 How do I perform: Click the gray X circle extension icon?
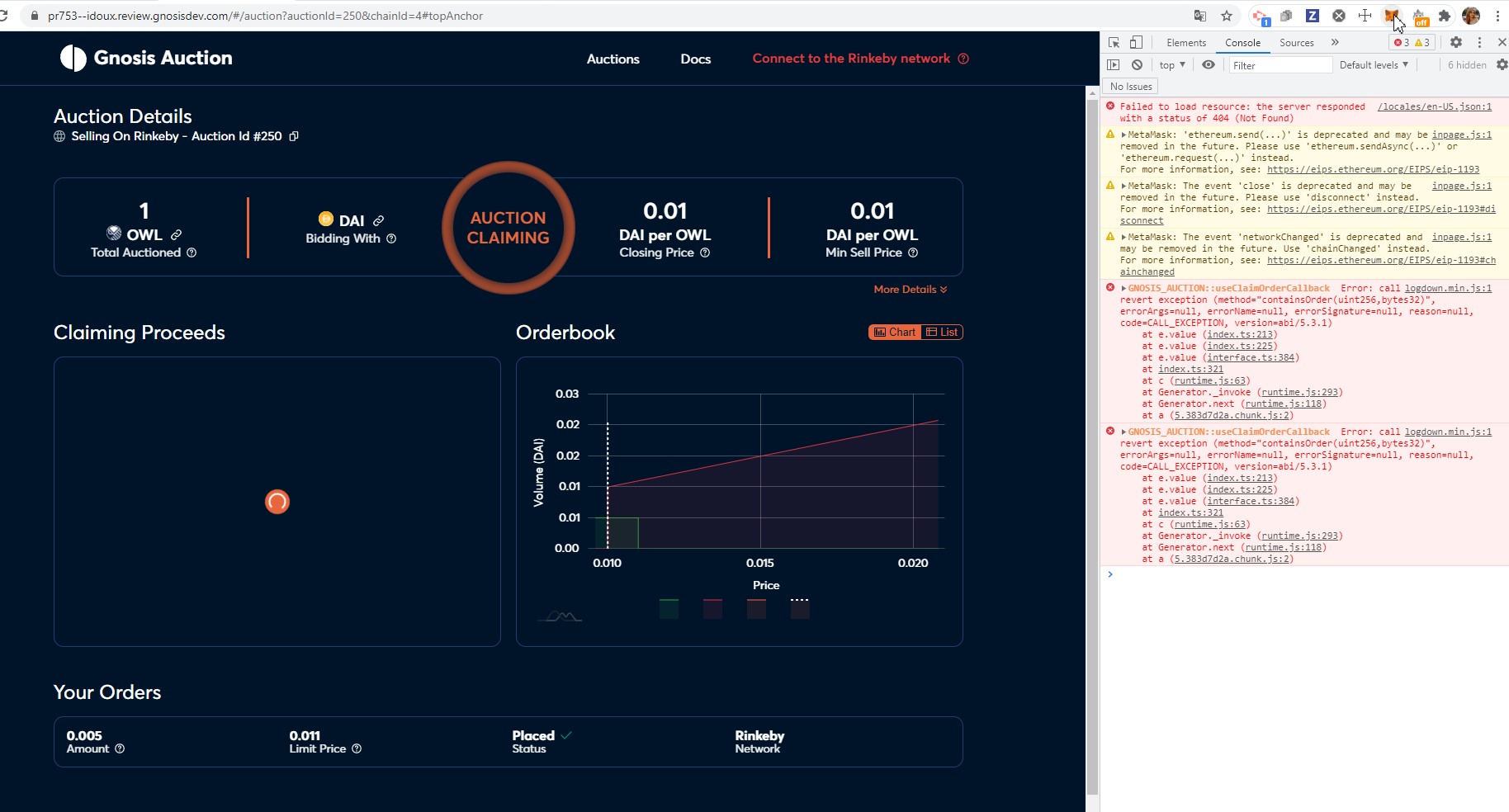click(1339, 16)
